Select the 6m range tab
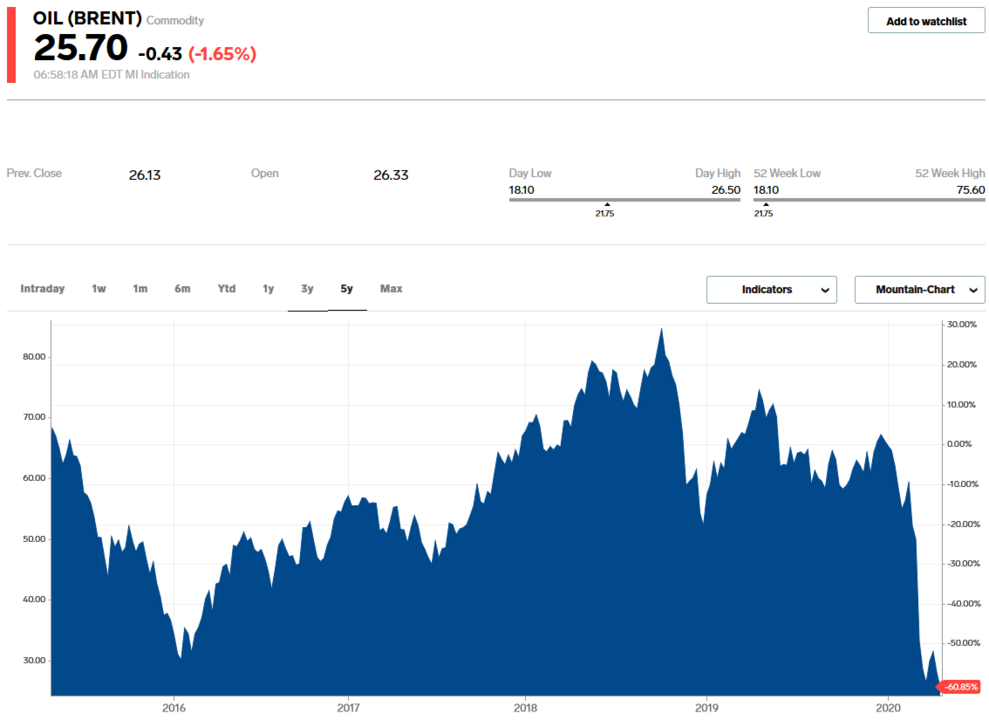 click(x=182, y=289)
